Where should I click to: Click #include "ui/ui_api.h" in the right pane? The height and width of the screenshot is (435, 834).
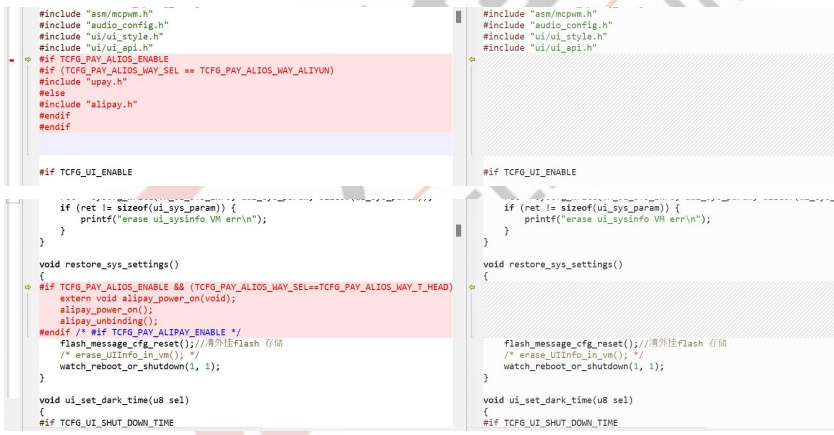pyautogui.click(x=540, y=48)
